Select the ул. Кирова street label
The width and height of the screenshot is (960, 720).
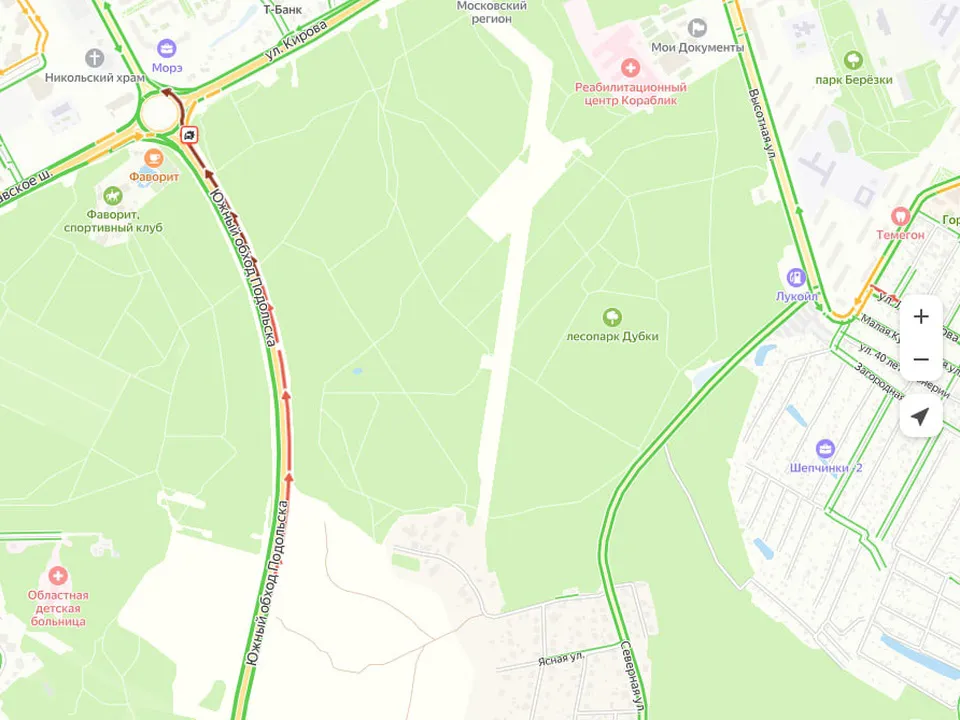(296, 40)
